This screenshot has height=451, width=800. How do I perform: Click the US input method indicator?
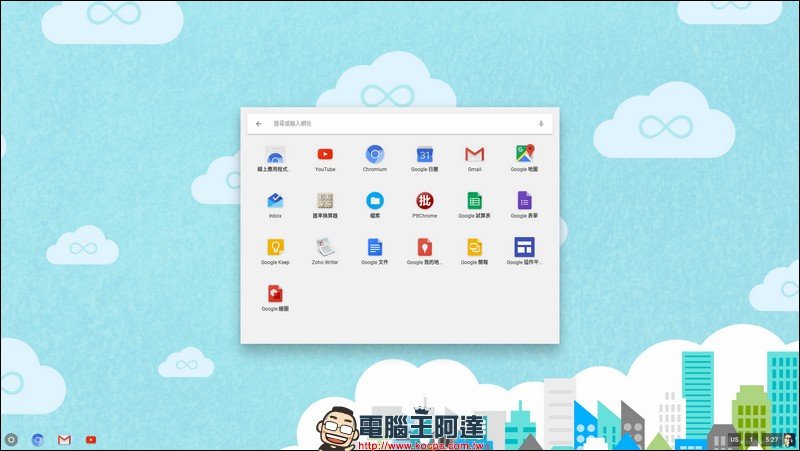(734, 439)
